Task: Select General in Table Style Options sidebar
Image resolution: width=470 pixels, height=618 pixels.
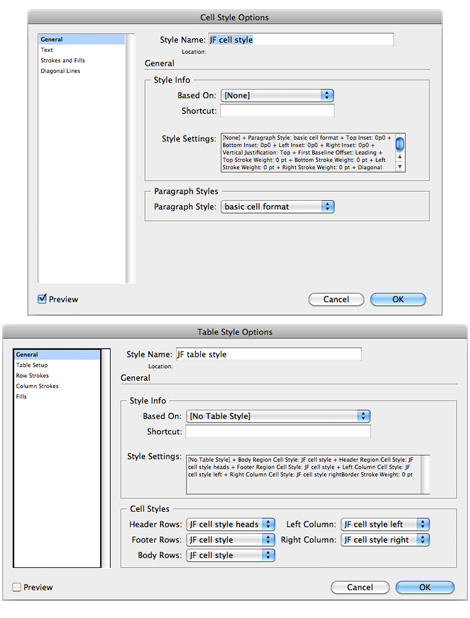Action: (57, 354)
